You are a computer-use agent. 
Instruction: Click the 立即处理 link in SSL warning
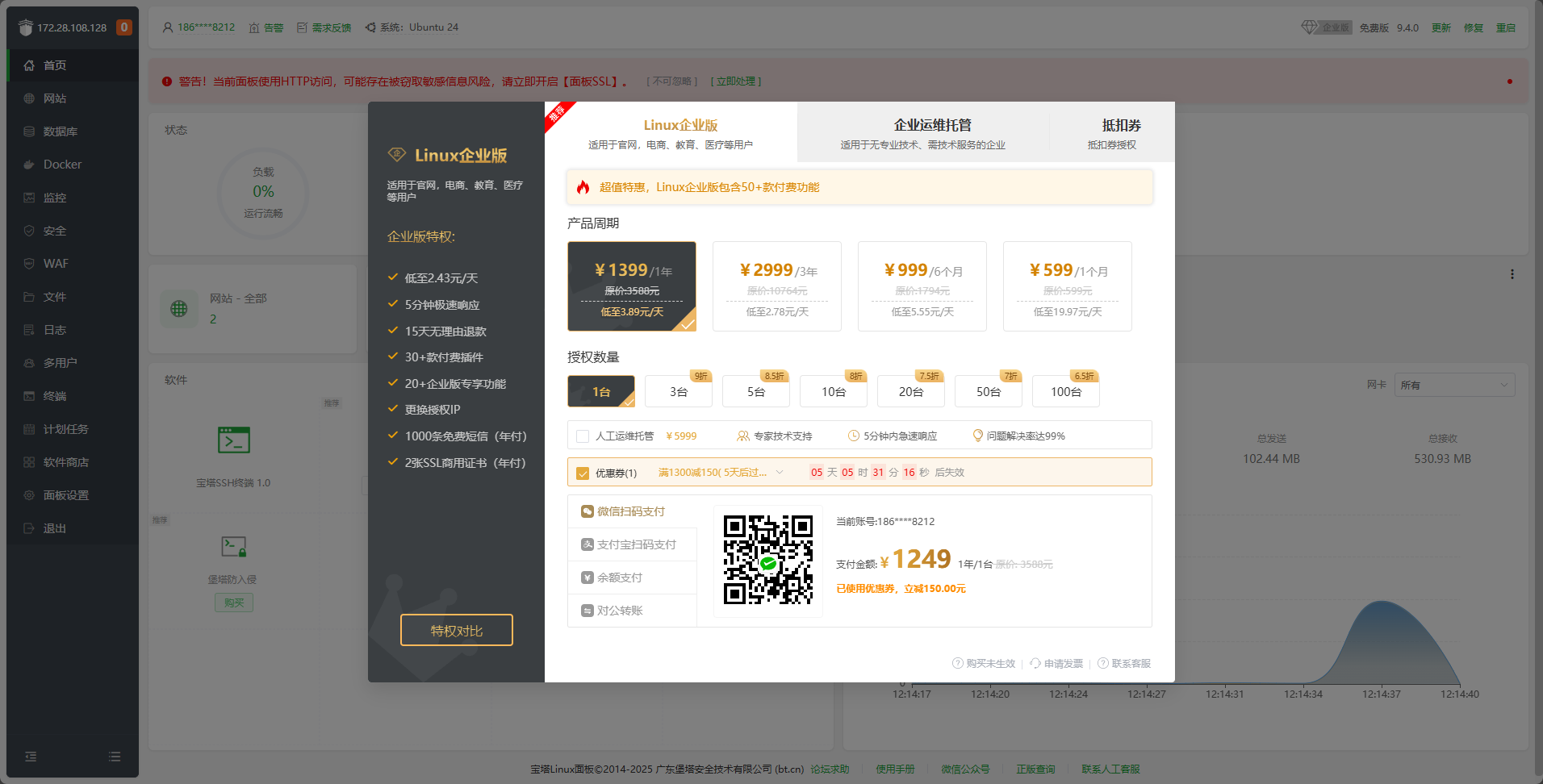[x=736, y=81]
